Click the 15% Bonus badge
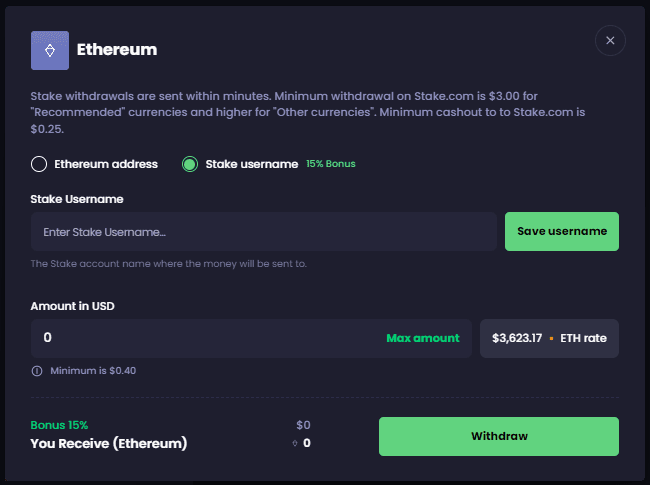The width and height of the screenshot is (650, 485). 331,164
